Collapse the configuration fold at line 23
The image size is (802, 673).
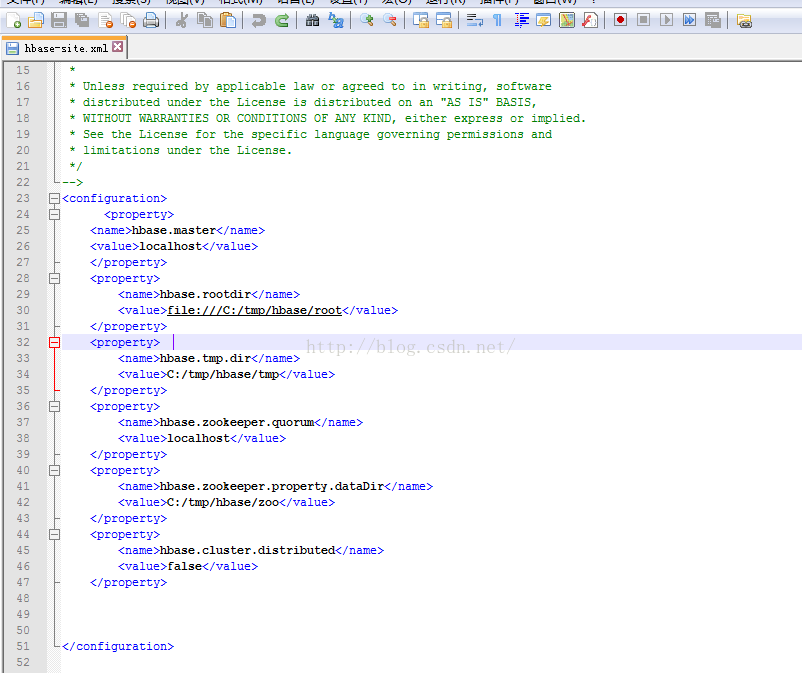[x=54, y=198]
